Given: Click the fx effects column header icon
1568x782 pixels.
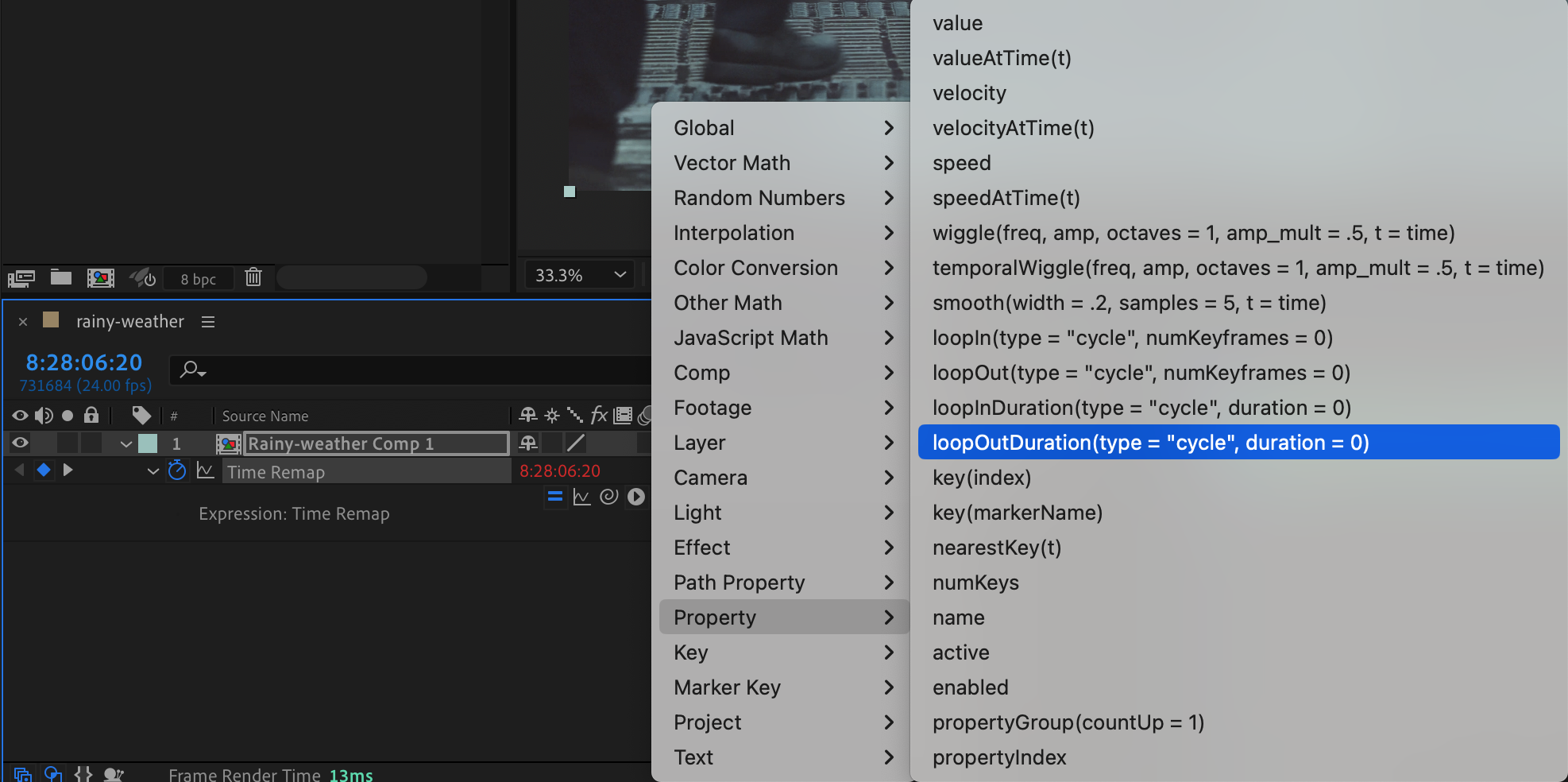Looking at the screenshot, I should [599, 415].
